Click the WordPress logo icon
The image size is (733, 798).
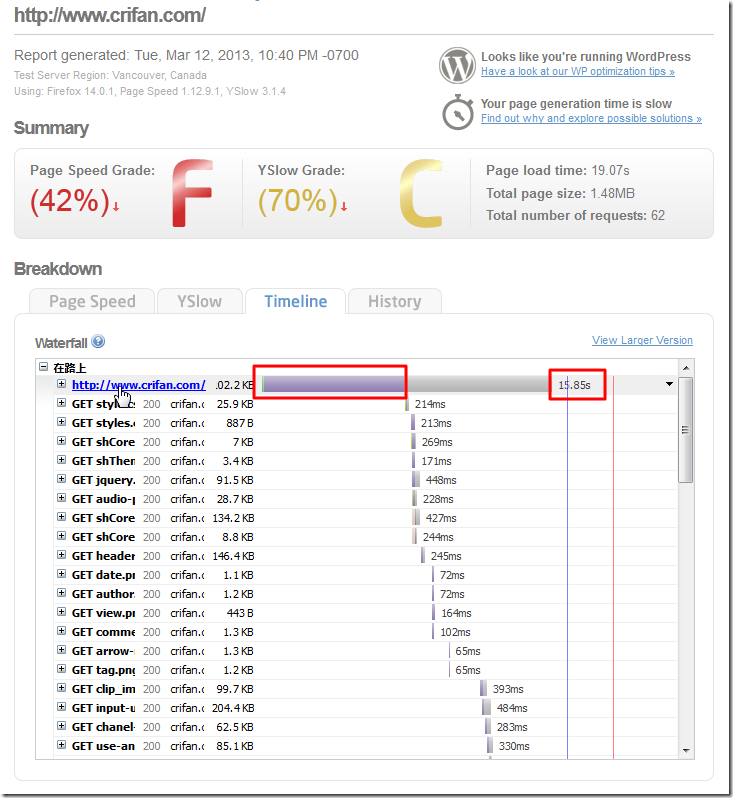point(458,65)
